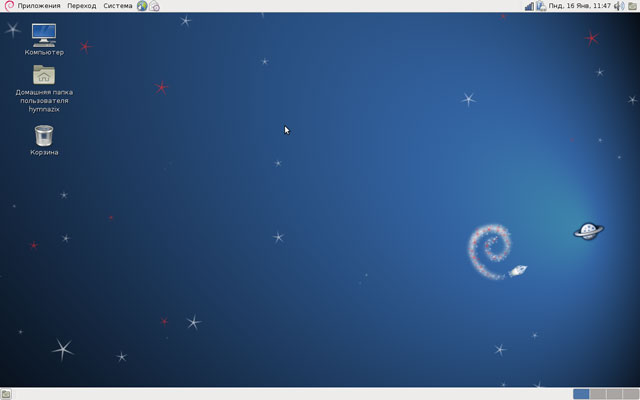
Task: Click the folder icon in the top-right tray
Action: coord(632,6)
